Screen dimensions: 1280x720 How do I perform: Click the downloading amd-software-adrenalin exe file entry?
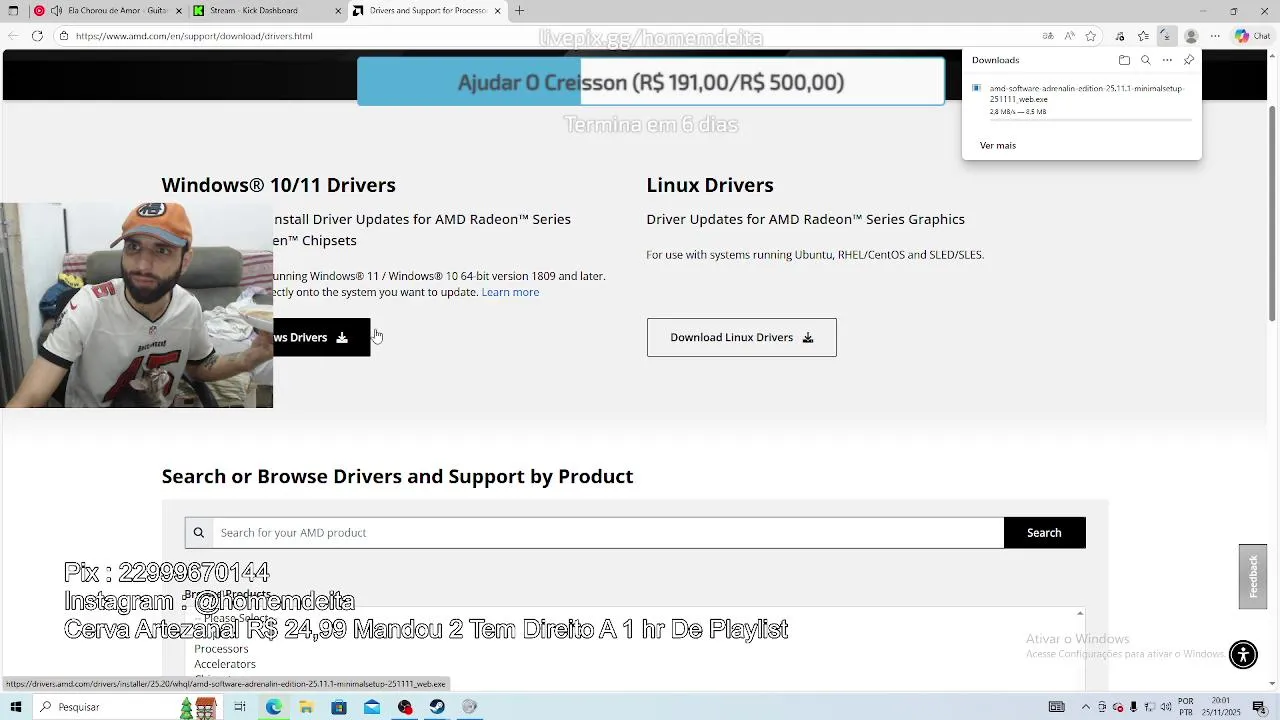pyautogui.click(x=1080, y=100)
